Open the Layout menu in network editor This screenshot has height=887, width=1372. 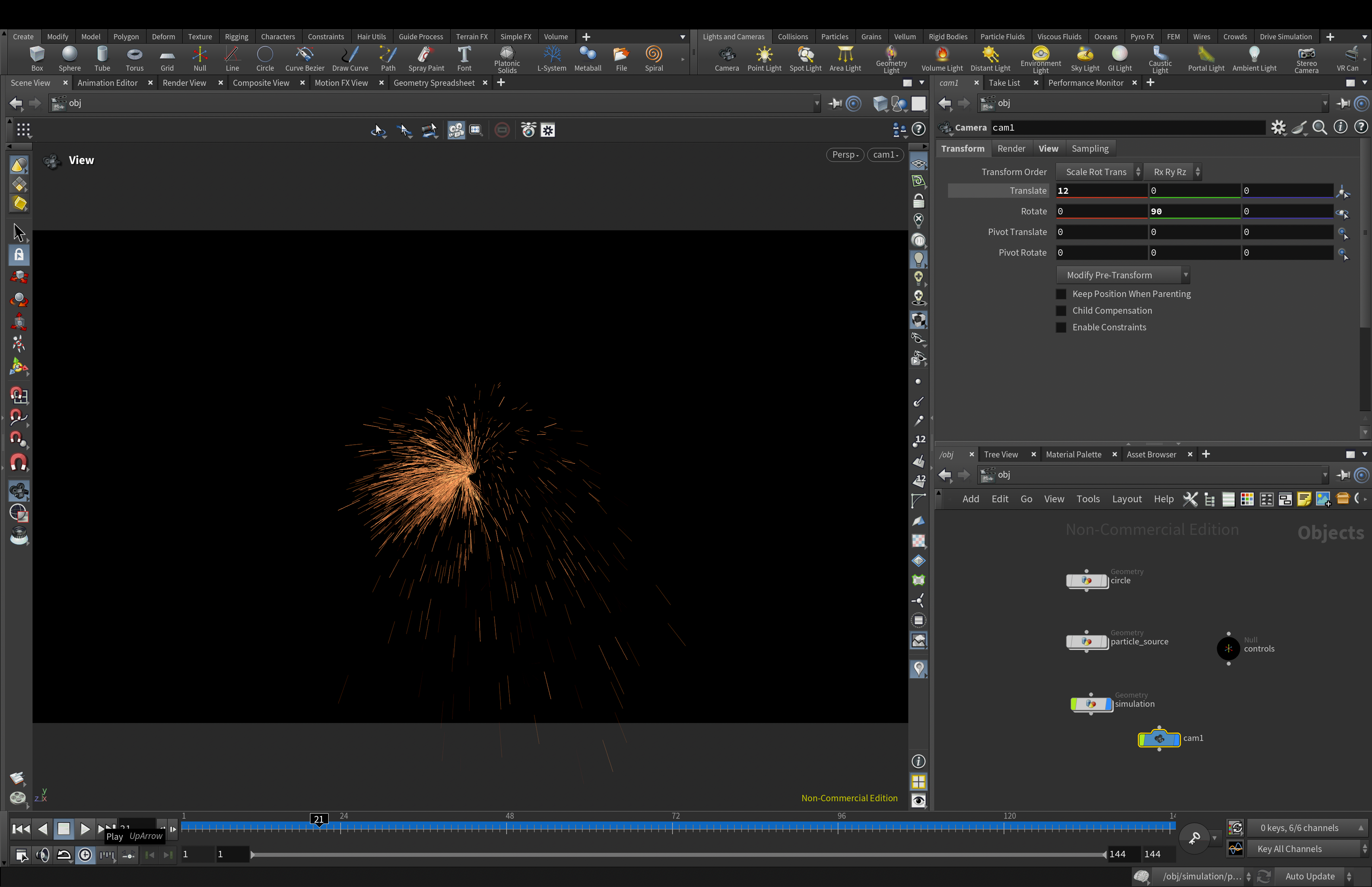click(1126, 499)
